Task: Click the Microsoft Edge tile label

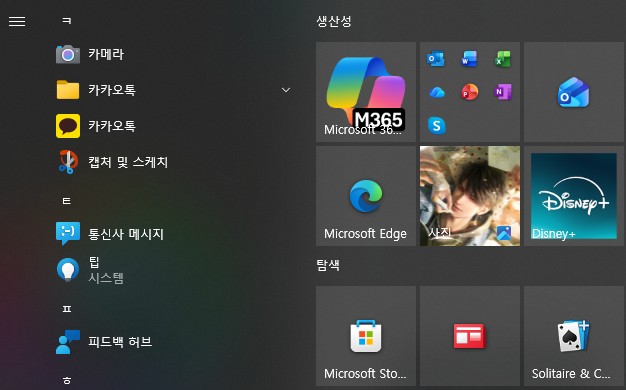Action: (x=365, y=234)
